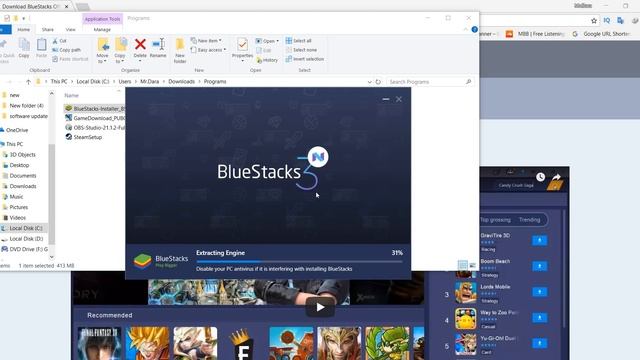Minimize the BlueStacks installer window

(x=386, y=99)
